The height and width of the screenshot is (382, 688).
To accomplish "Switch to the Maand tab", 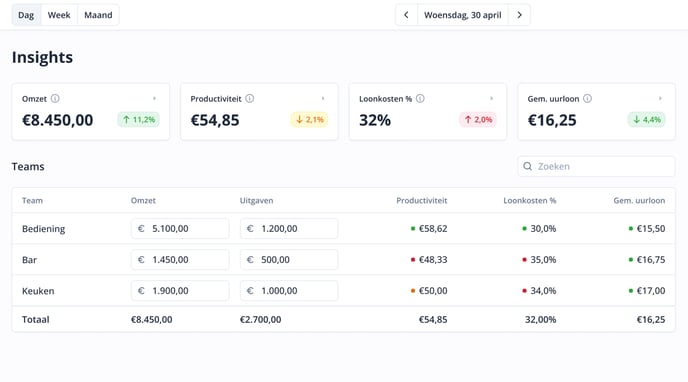I will point(98,15).
